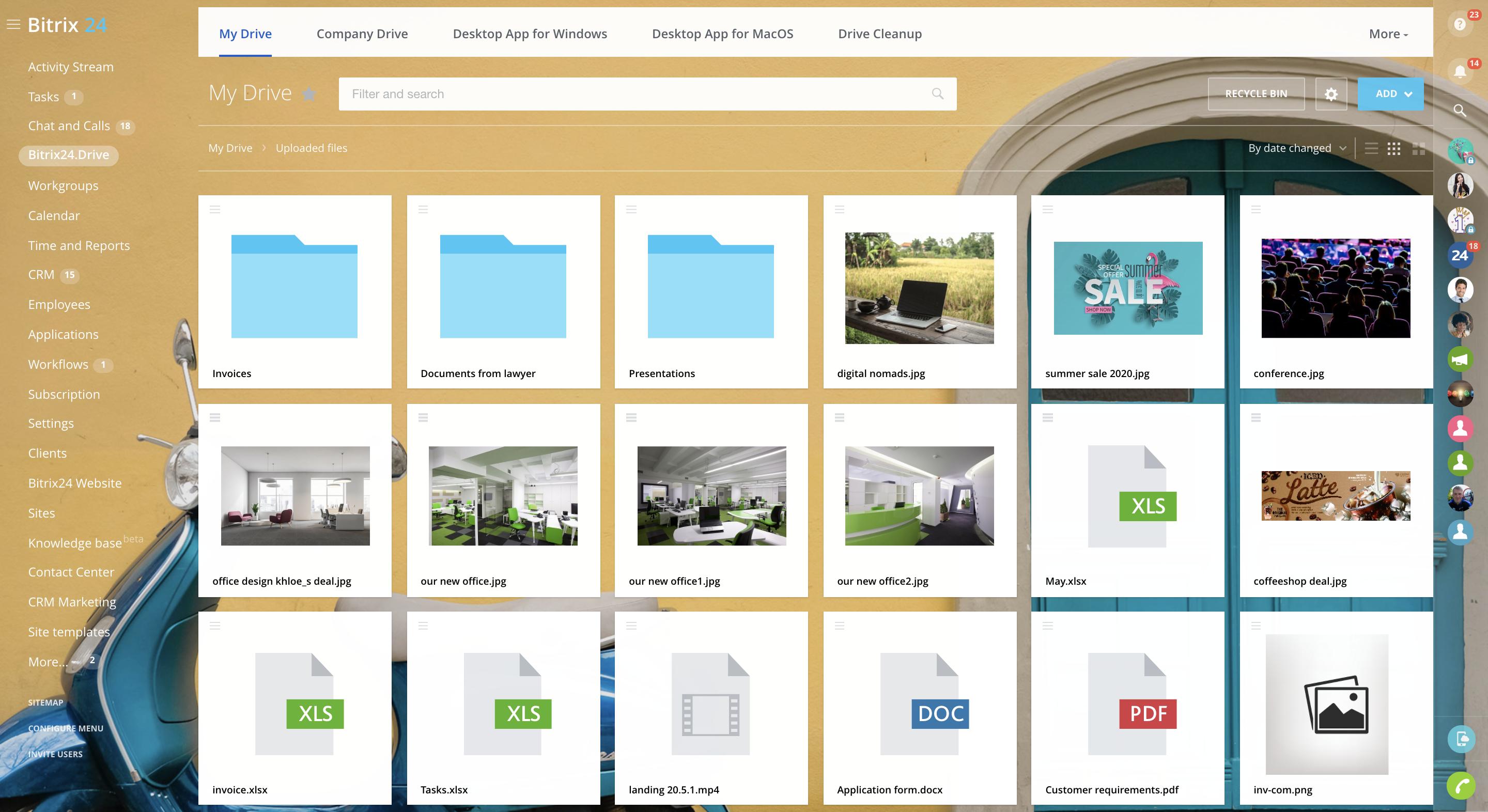Open the Bitrix24 '24' notifications icon

pyautogui.click(x=1460, y=255)
